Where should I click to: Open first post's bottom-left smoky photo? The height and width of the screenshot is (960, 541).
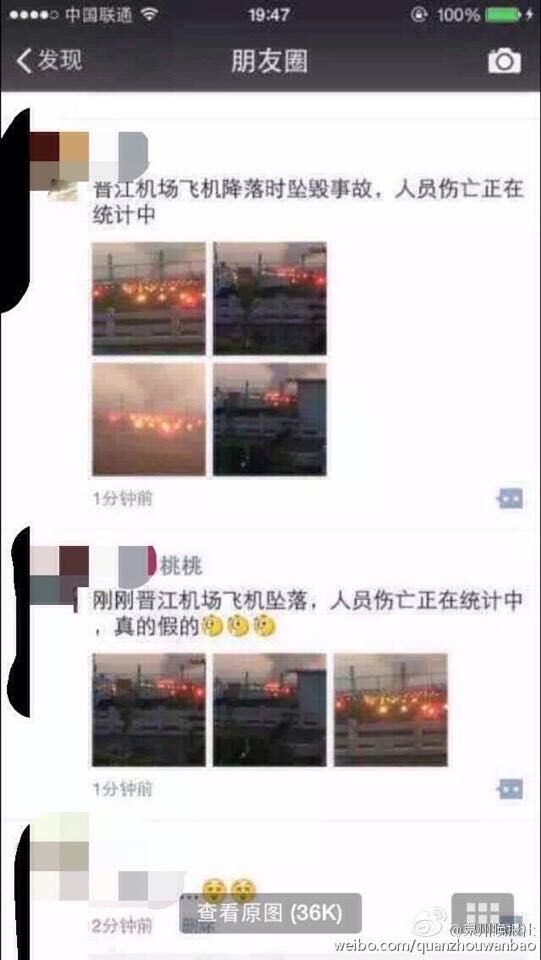pos(149,419)
